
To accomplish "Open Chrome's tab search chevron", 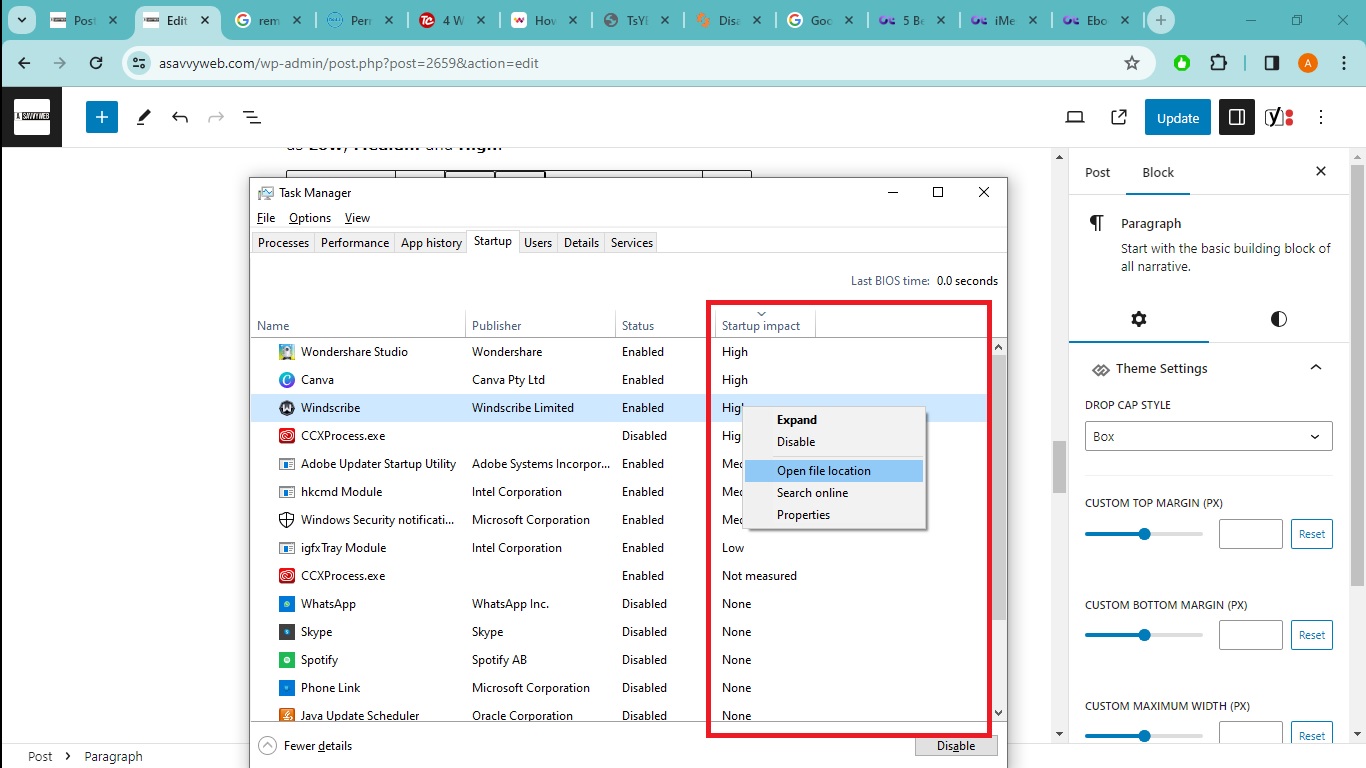I will (x=21, y=20).
